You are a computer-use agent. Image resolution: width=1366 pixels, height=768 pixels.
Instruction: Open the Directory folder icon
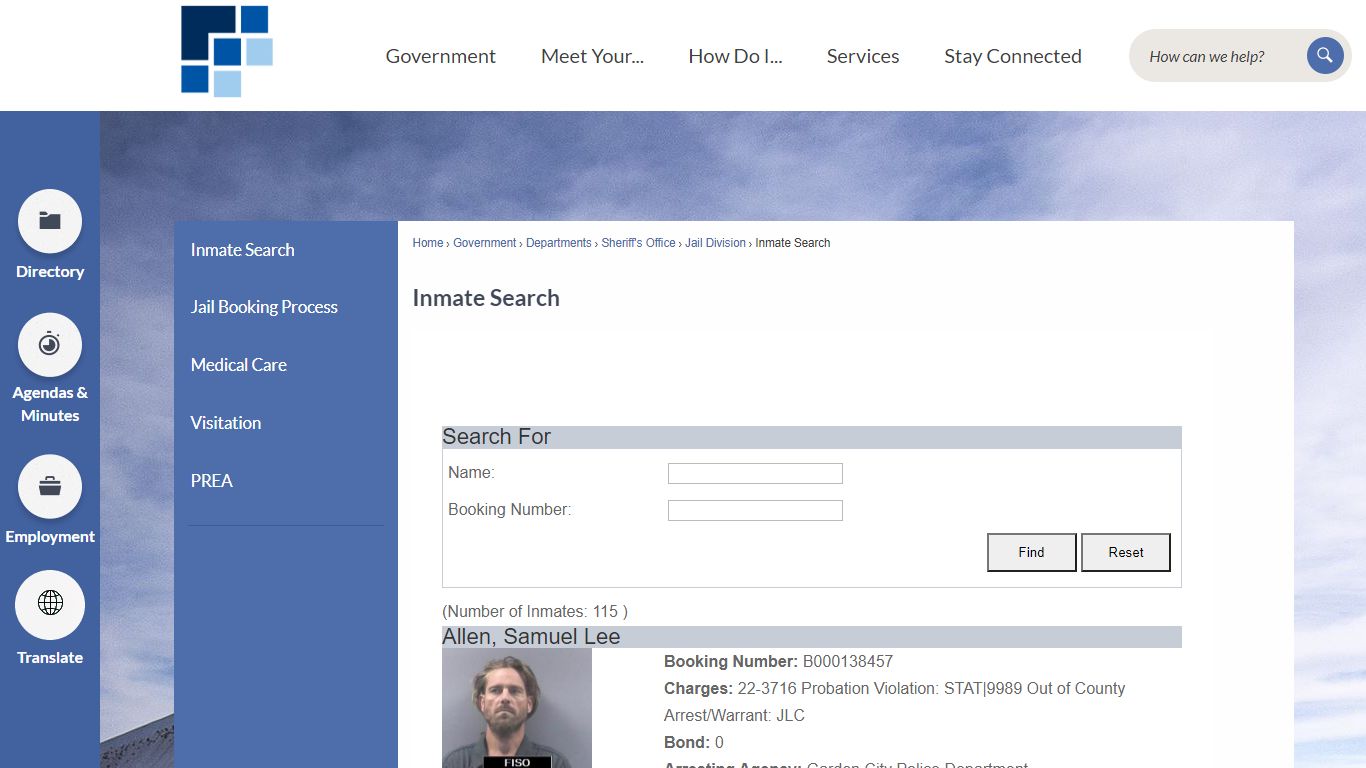[x=50, y=221]
